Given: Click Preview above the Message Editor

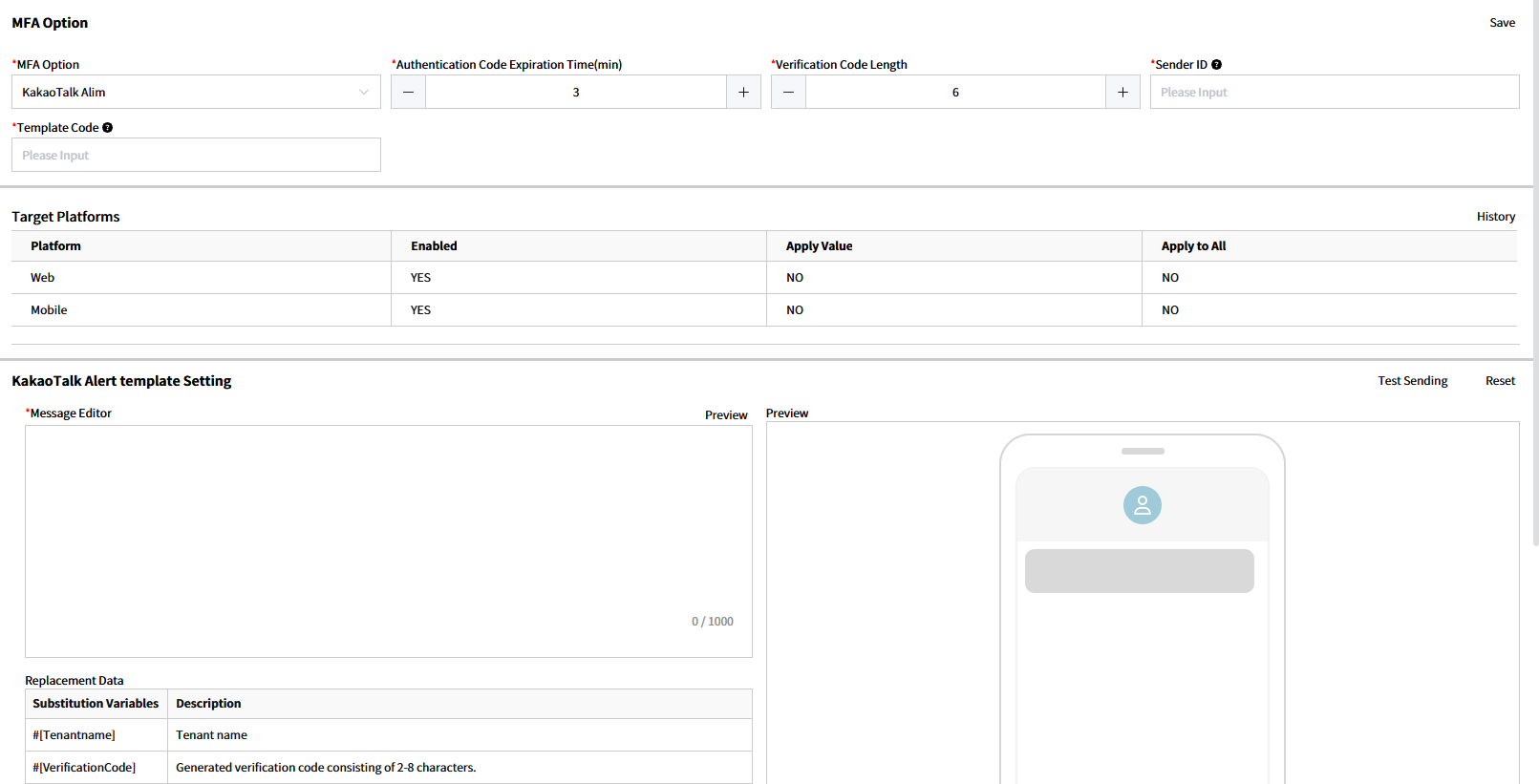Looking at the screenshot, I should pos(726,415).
